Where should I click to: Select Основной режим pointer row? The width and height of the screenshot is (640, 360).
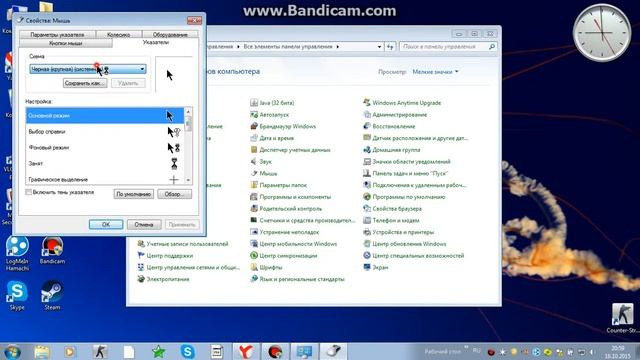coord(105,116)
